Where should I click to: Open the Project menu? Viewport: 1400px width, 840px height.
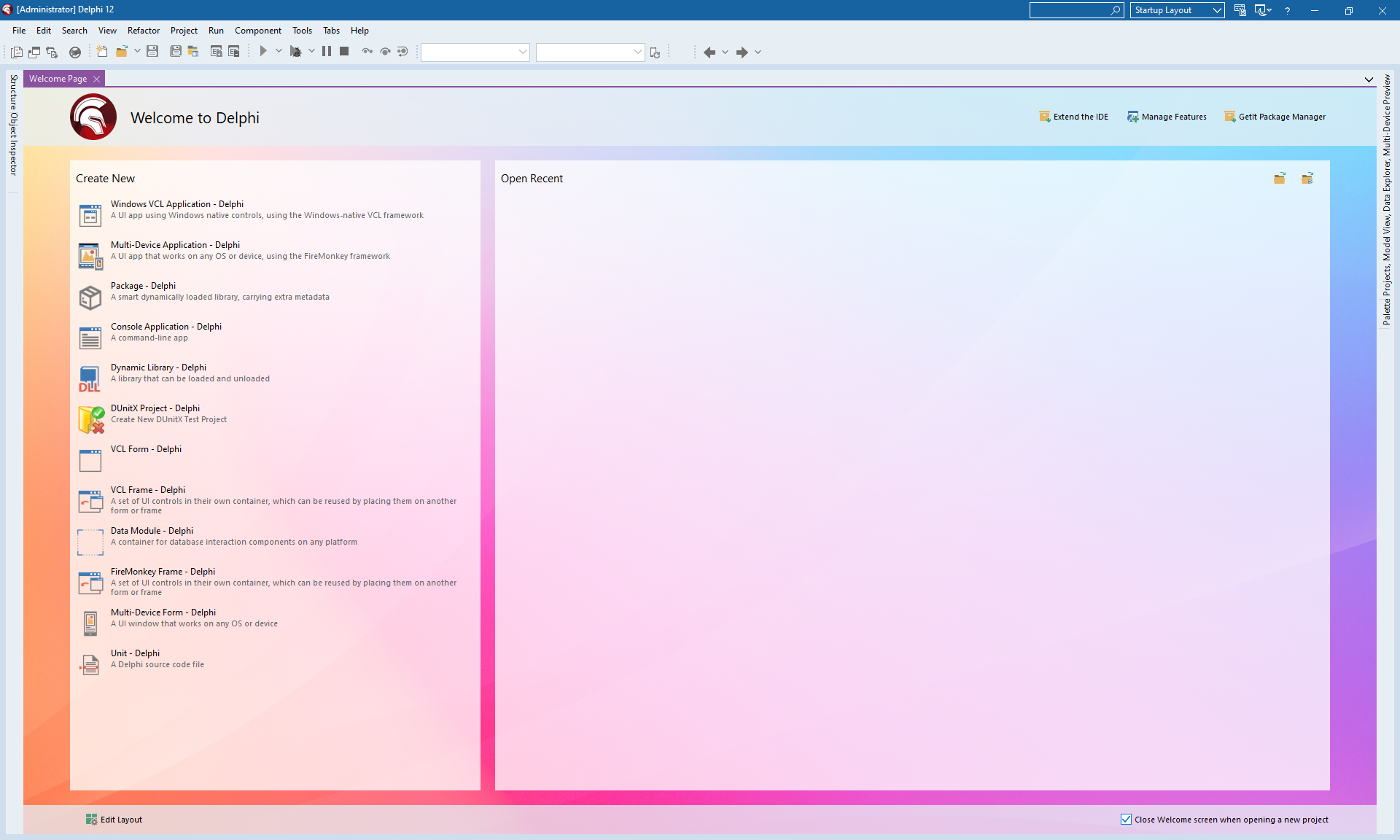click(x=184, y=31)
